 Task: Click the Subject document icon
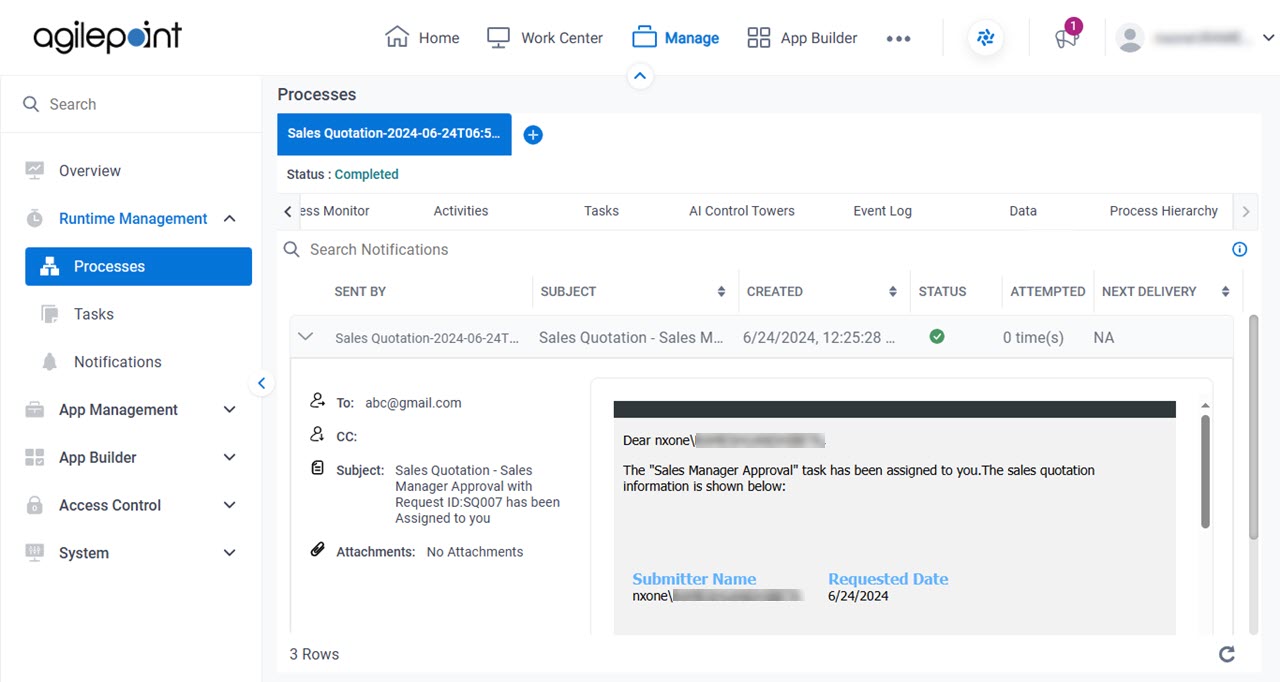pyautogui.click(x=317, y=468)
